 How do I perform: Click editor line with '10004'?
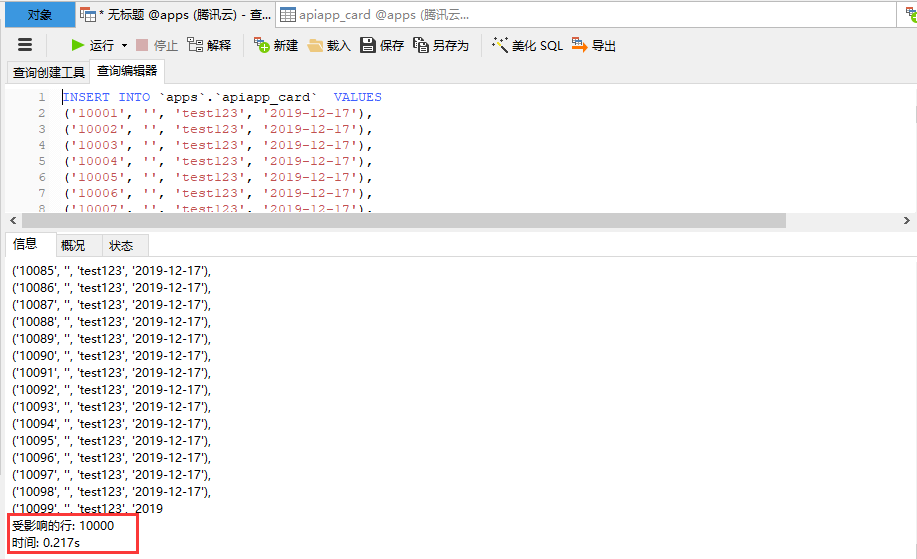tap(218, 161)
